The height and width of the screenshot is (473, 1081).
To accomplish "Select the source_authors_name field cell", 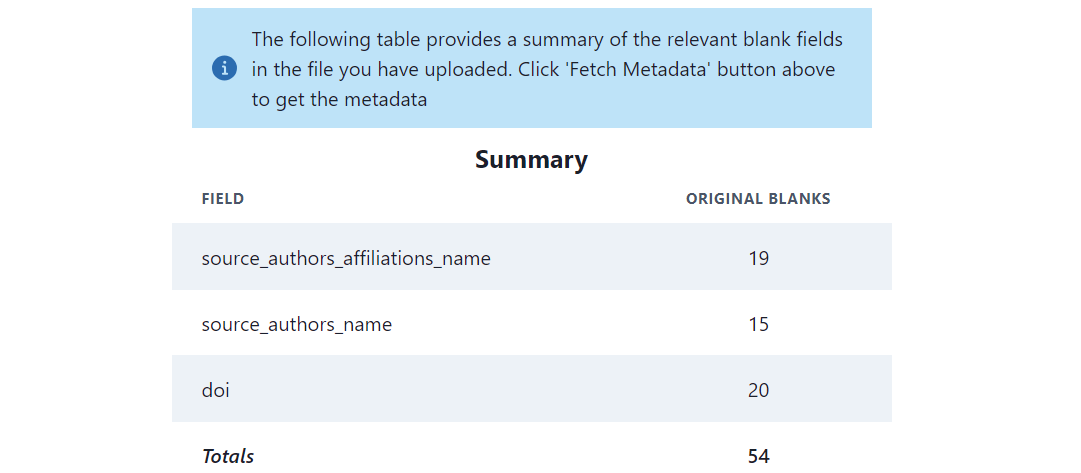I will [297, 324].
